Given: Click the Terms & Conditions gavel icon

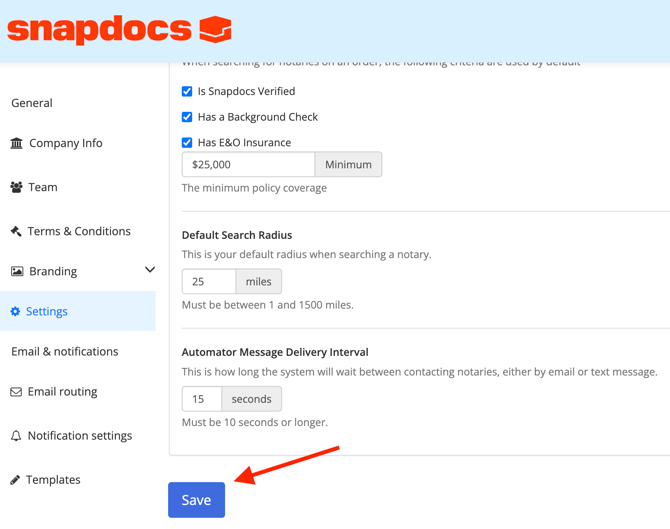Looking at the screenshot, I should coord(16,231).
